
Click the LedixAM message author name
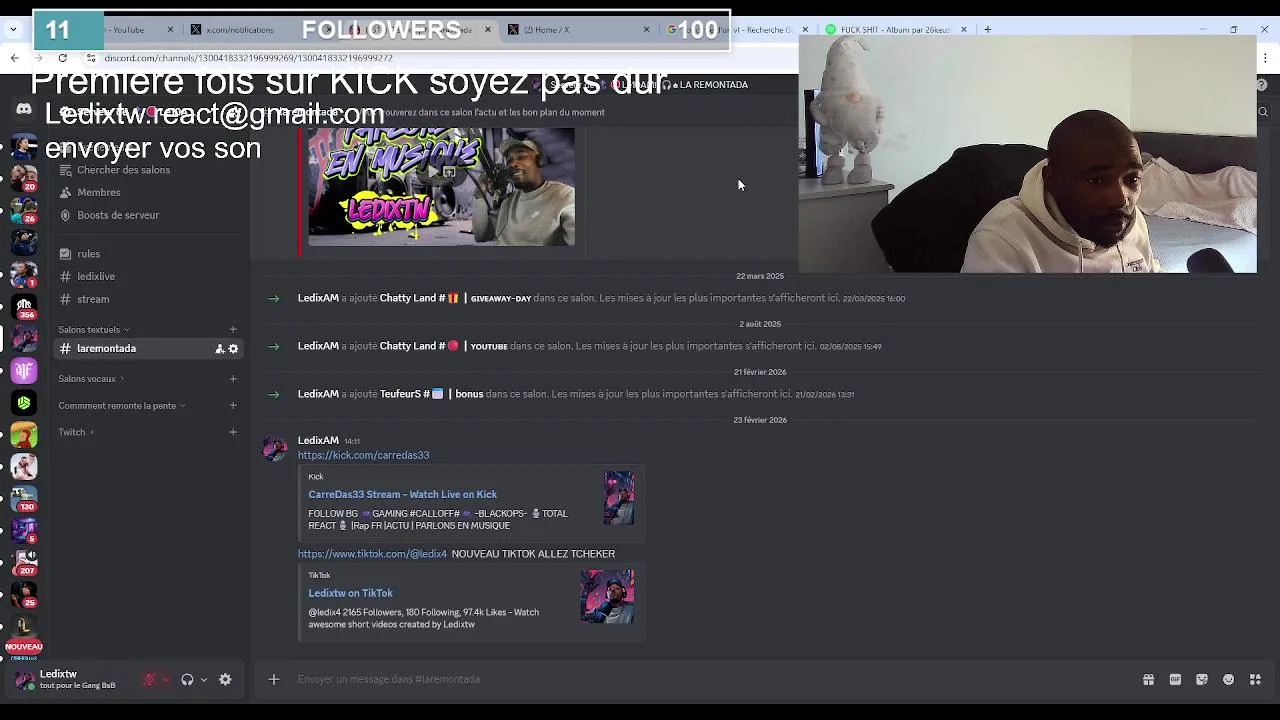[318, 441]
